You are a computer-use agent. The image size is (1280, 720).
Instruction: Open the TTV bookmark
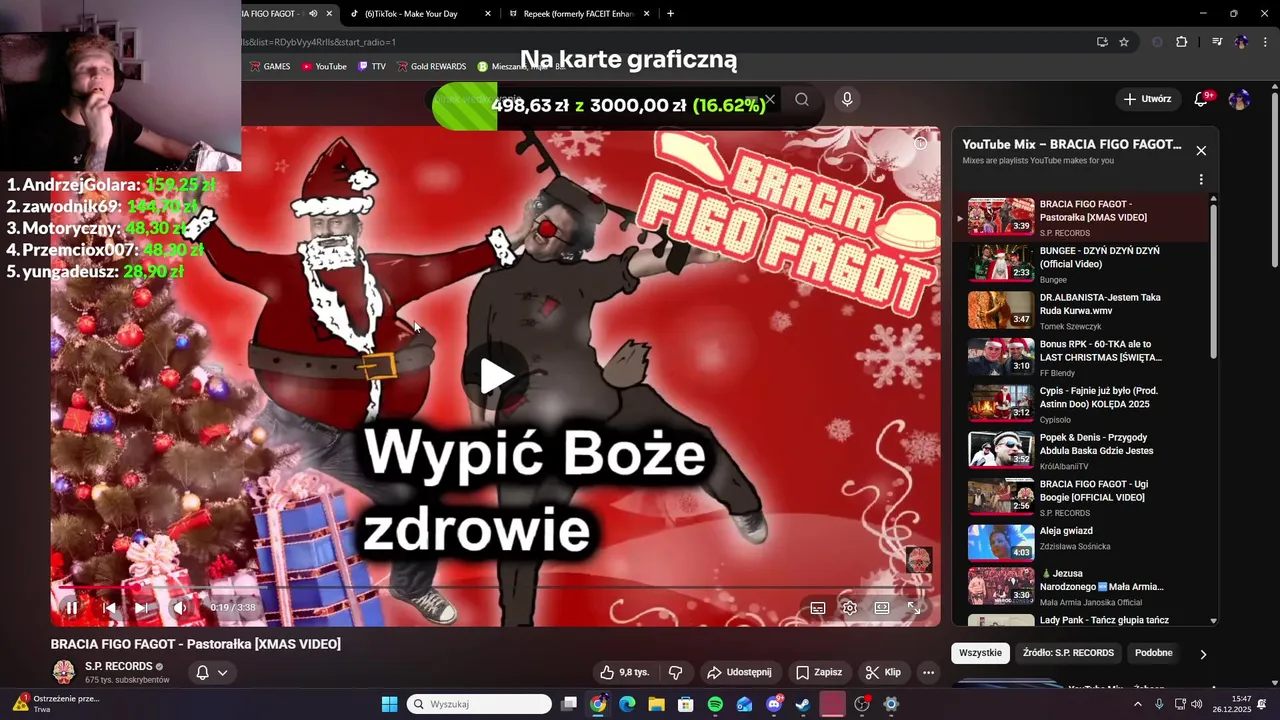[x=372, y=67]
